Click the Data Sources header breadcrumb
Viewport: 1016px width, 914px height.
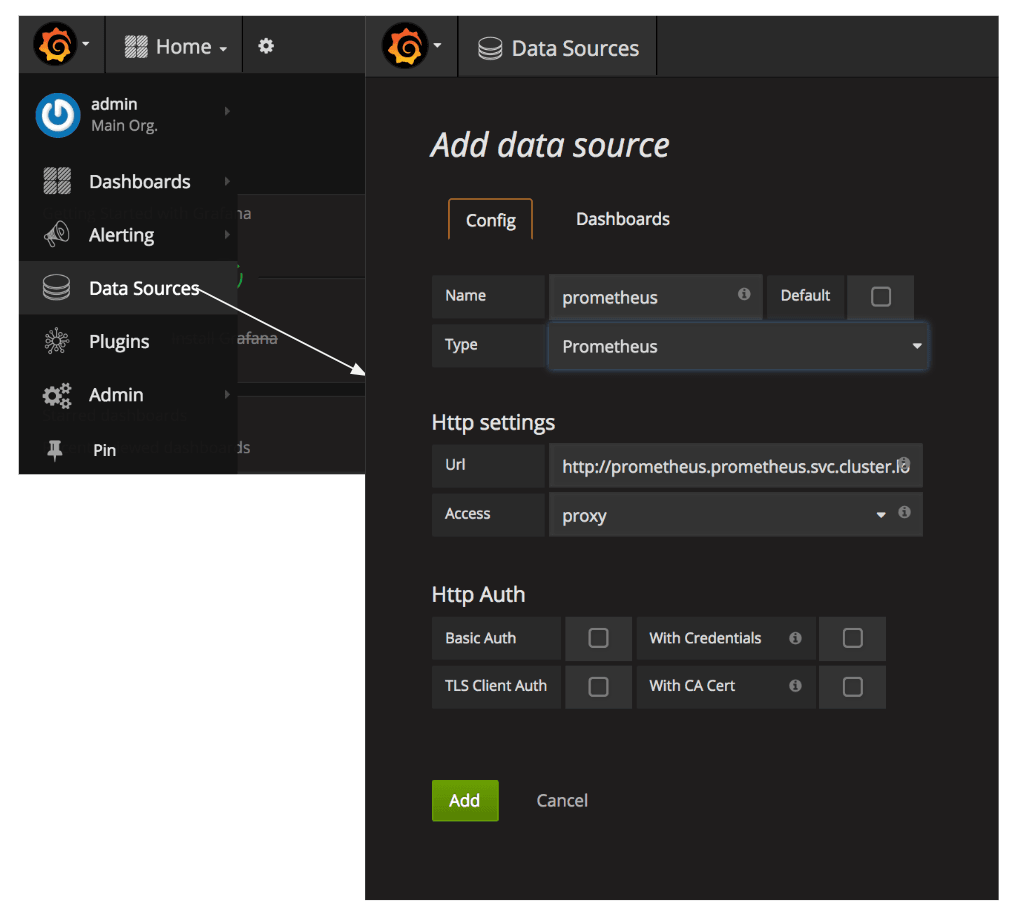coord(558,49)
